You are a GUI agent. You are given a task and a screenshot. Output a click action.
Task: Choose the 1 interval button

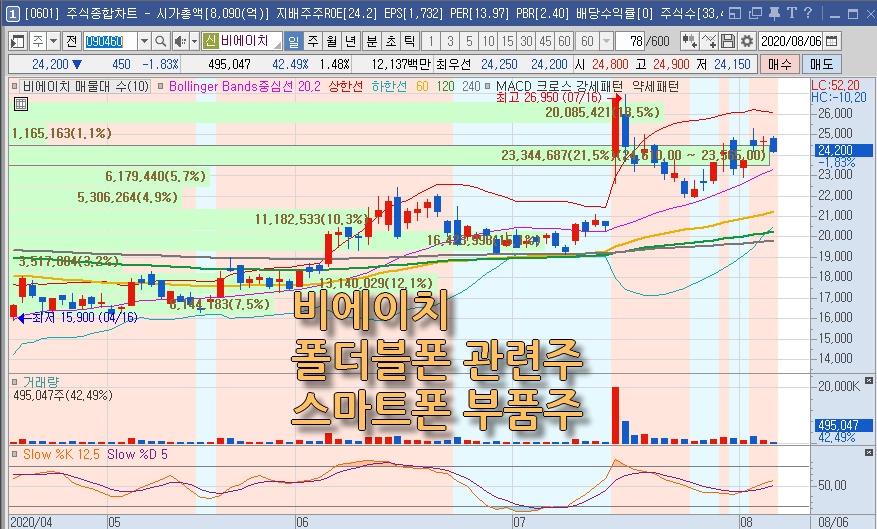tap(431, 41)
